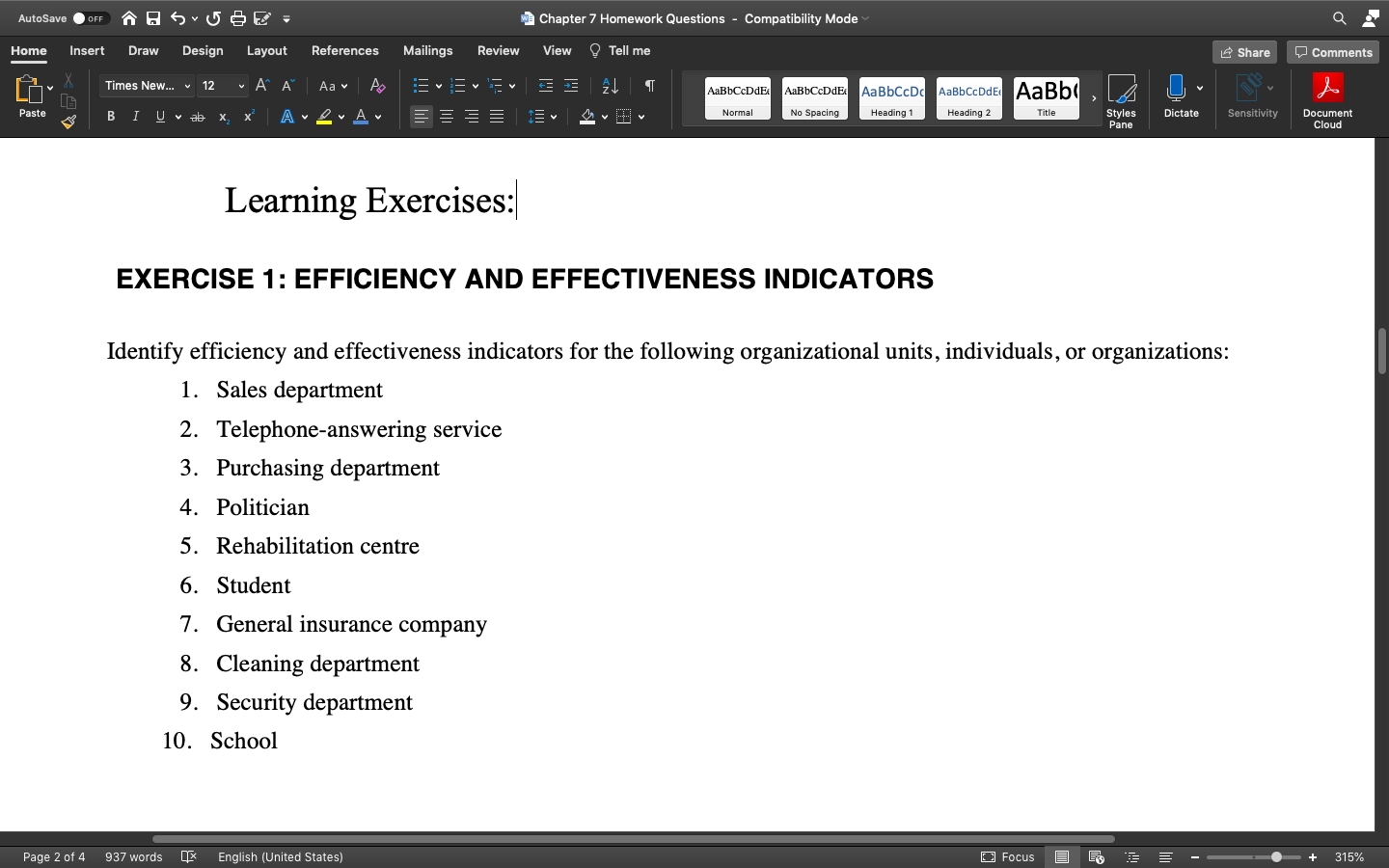Viewport: 1389px width, 868px height.
Task: Save the document with the floppy icon
Action: 153,18
